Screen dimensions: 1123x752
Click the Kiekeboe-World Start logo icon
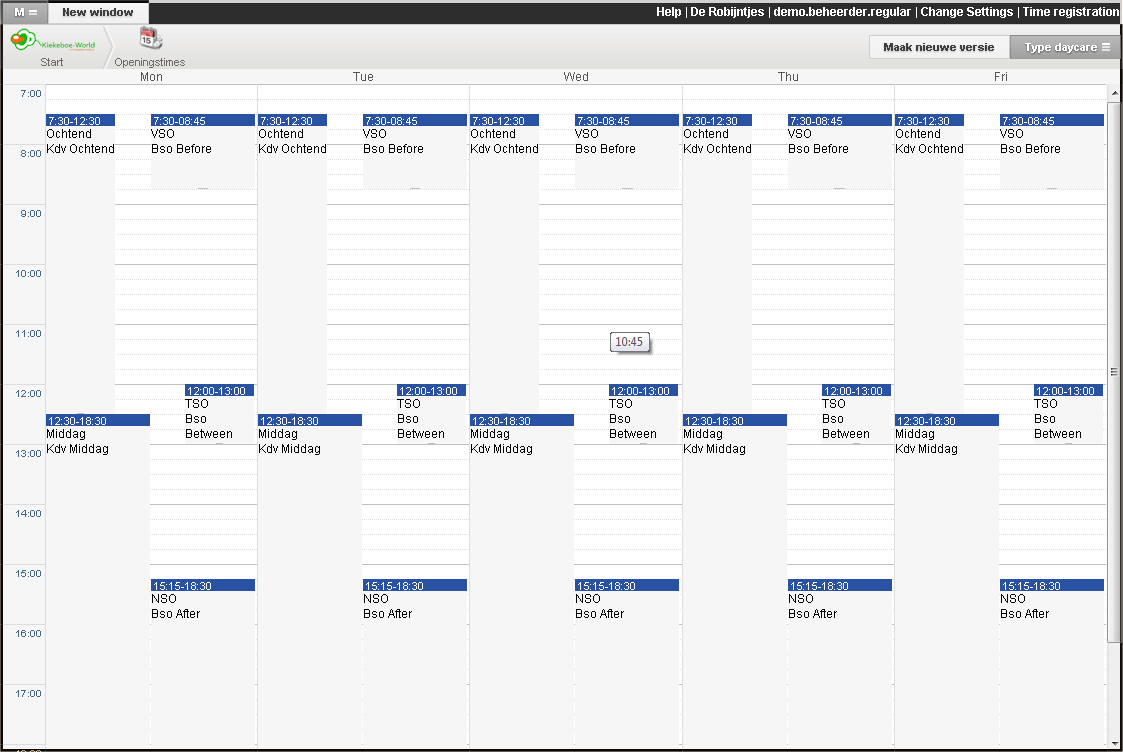[52, 42]
